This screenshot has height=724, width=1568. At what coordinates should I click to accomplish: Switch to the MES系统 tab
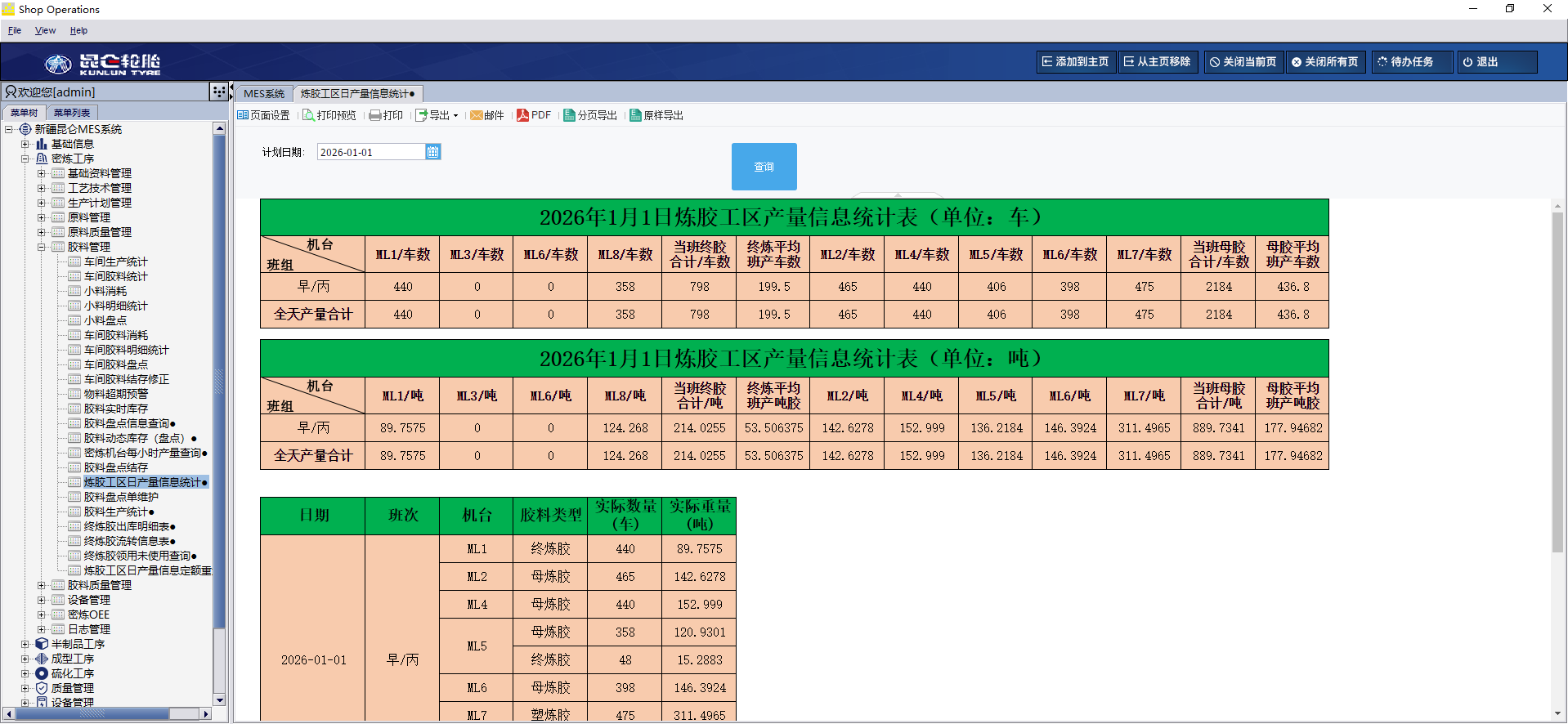pos(264,94)
